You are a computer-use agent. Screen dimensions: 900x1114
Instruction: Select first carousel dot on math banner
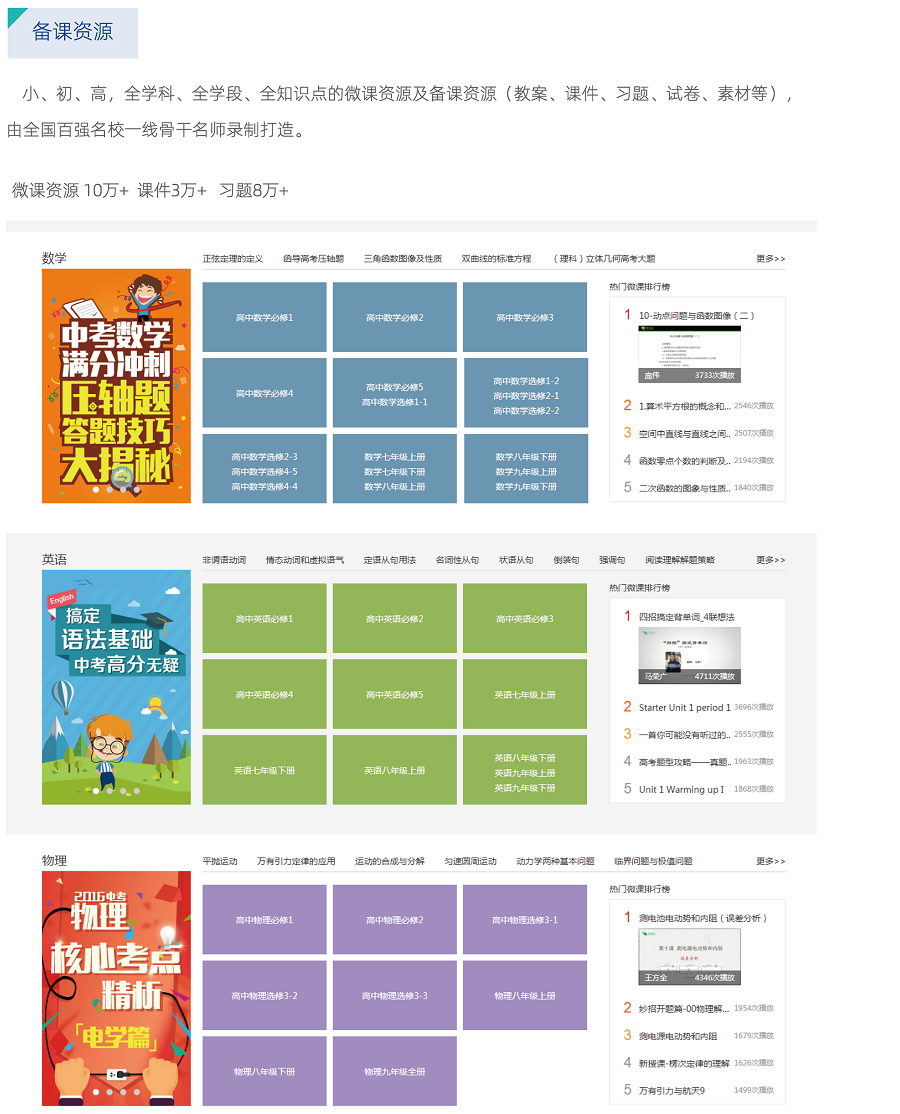95,490
